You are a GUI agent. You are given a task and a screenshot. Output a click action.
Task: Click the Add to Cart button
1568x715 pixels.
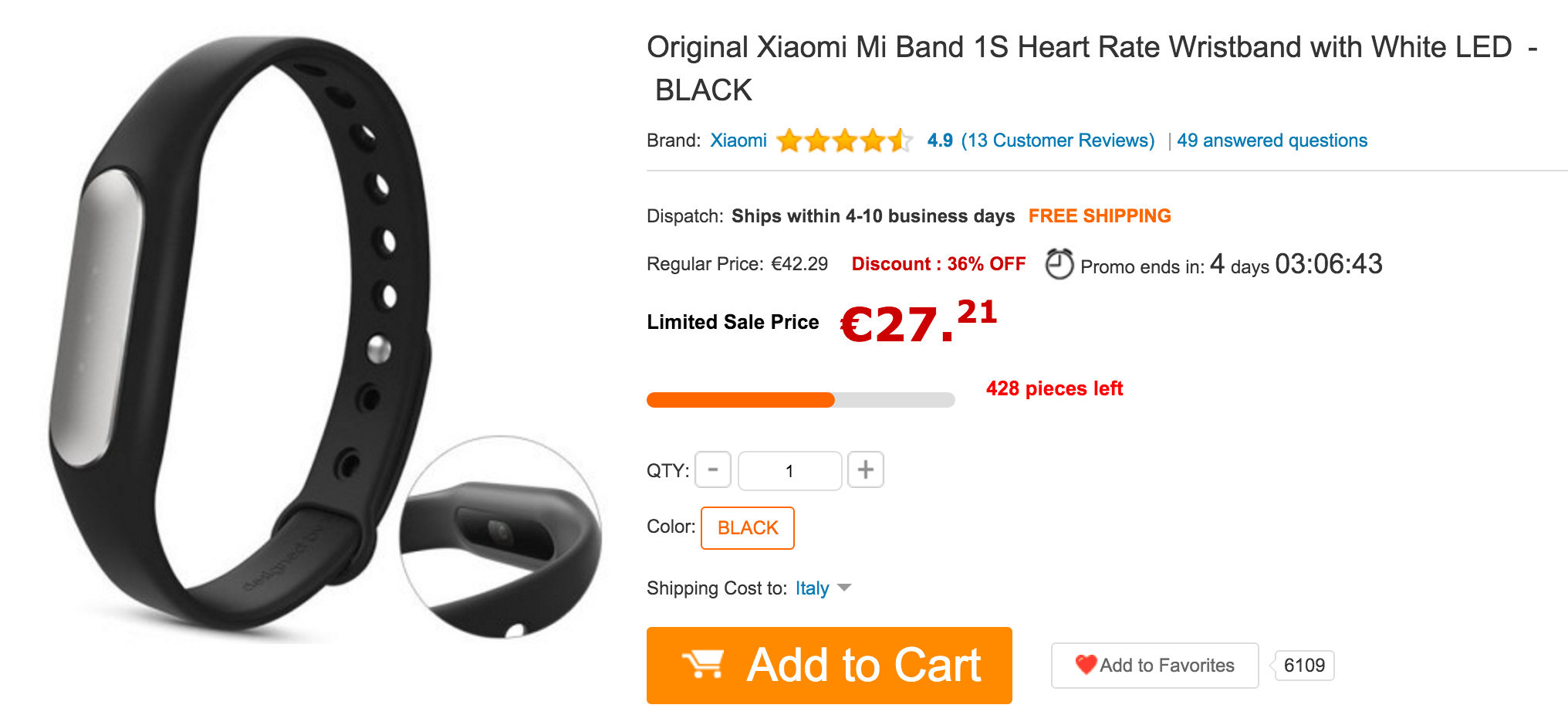coord(830,666)
